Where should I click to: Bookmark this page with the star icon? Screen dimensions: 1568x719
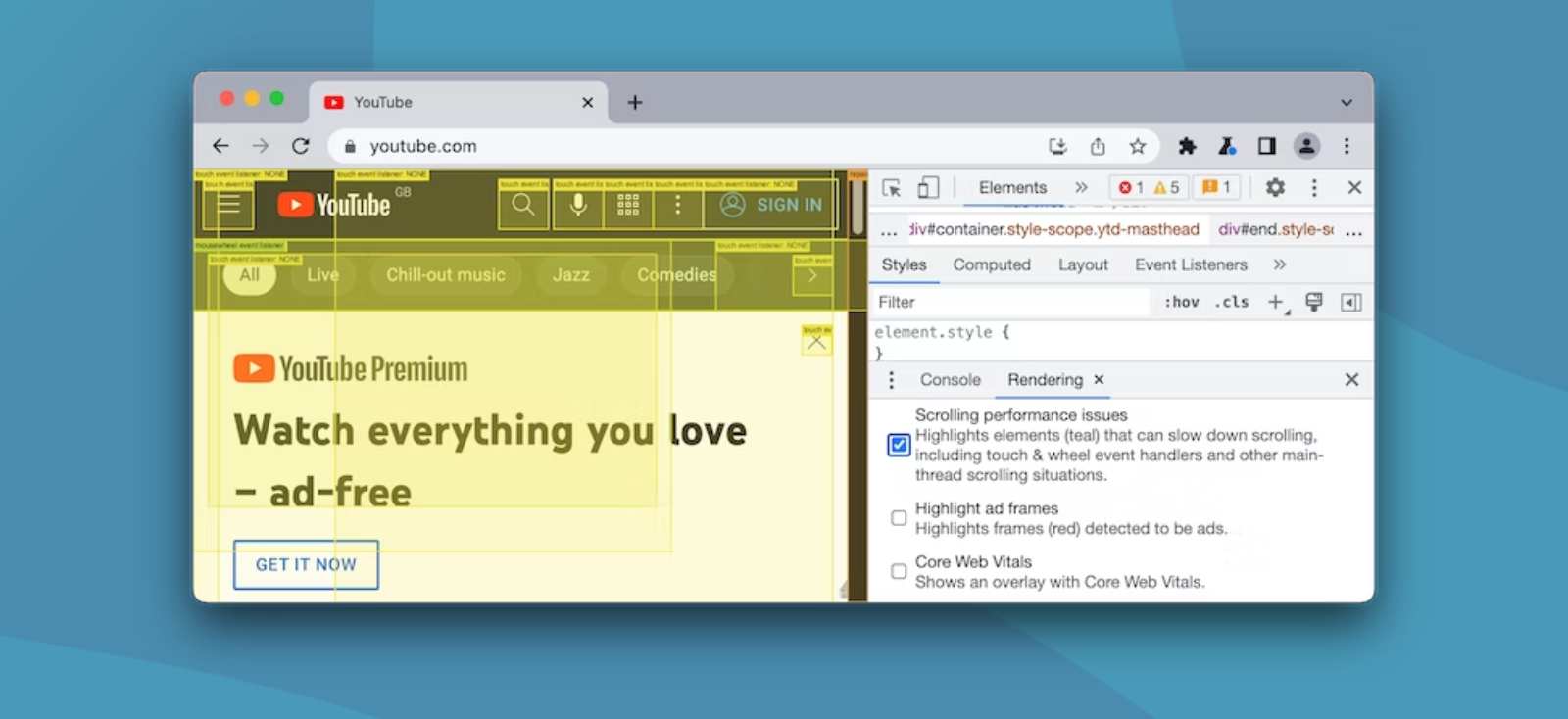point(1137,146)
